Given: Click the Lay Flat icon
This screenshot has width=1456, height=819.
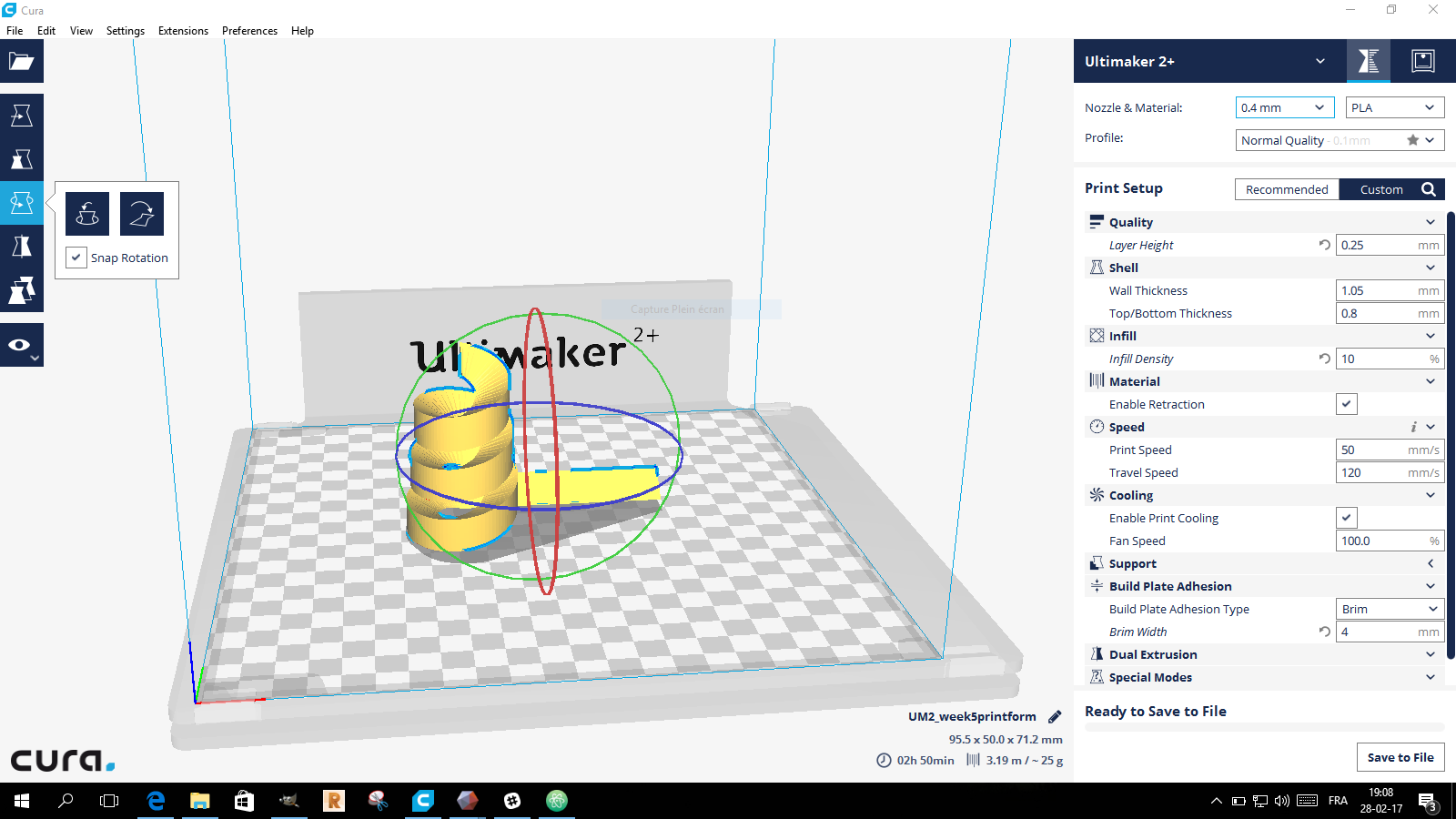Looking at the screenshot, I should click(142, 214).
